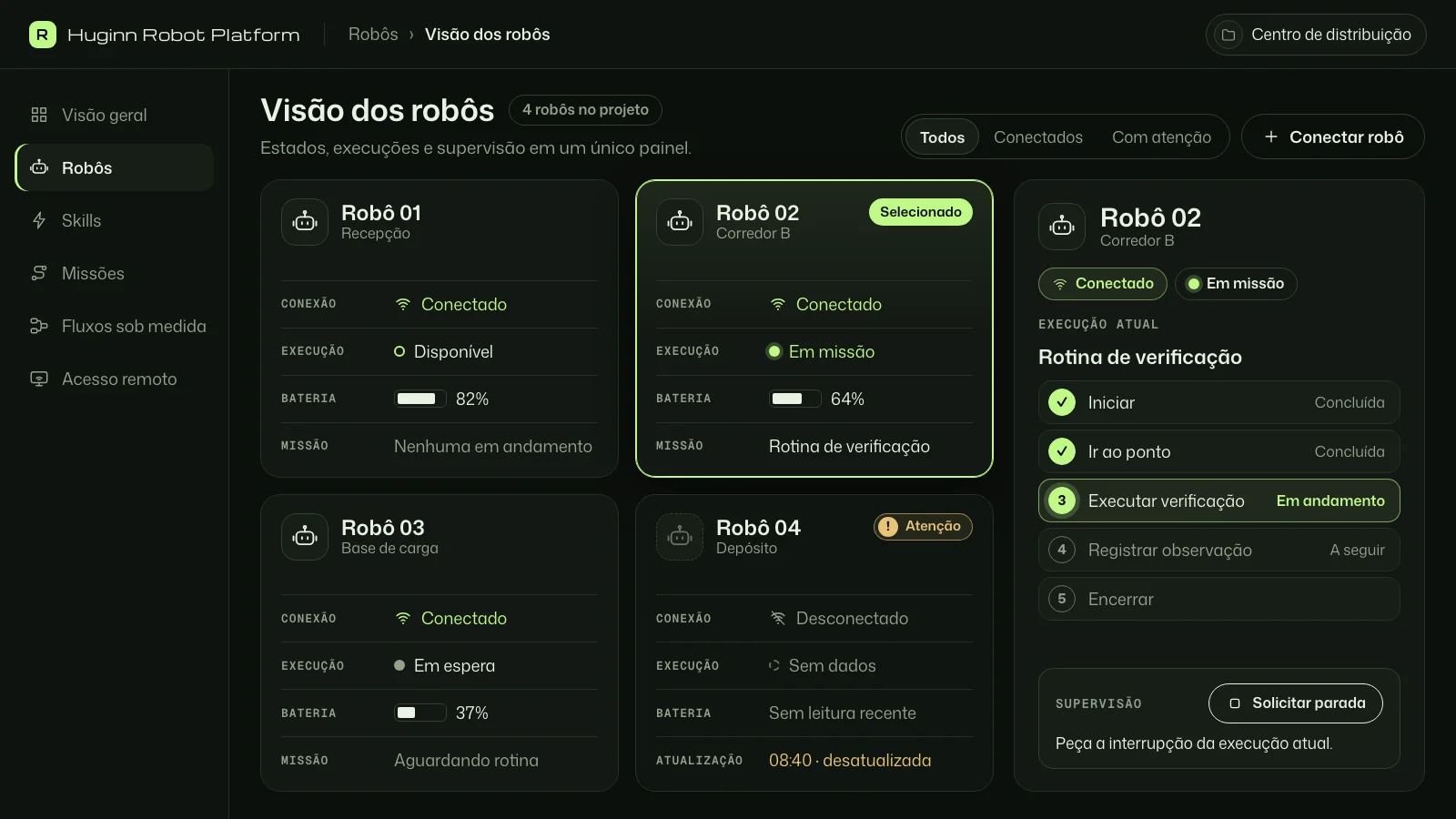
Task: Select the Todos filter tab
Action: click(x=942, y=137)
